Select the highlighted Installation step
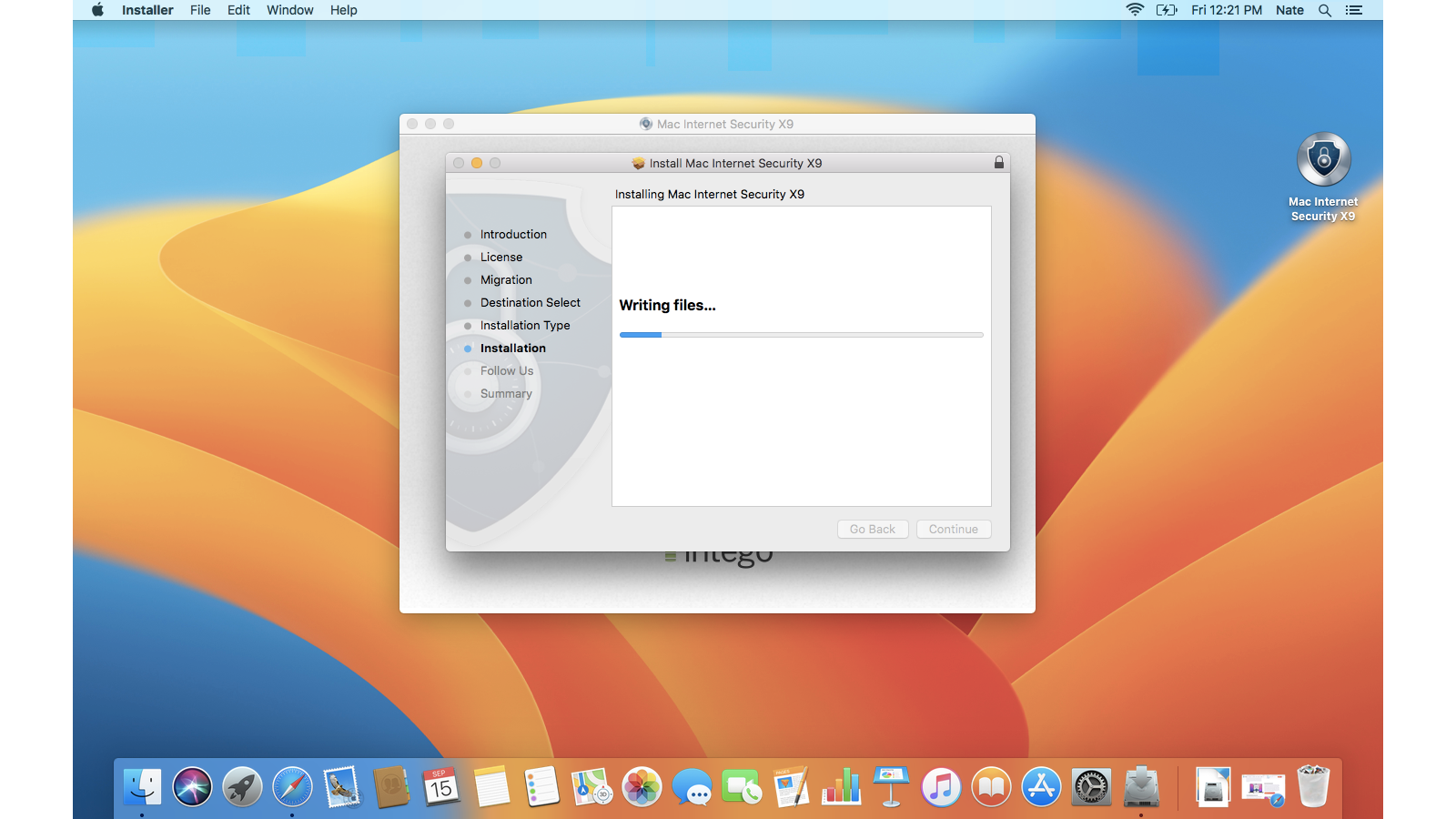The width and height of the screenshot is (1456, 819). point(513,349)
